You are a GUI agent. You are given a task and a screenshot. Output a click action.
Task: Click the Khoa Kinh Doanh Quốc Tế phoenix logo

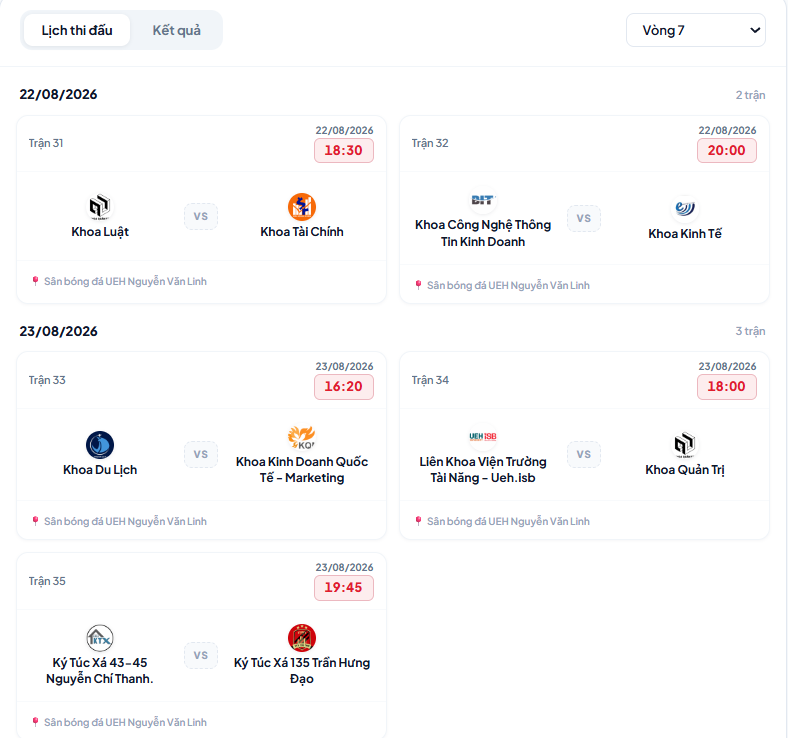click(302, 437)
